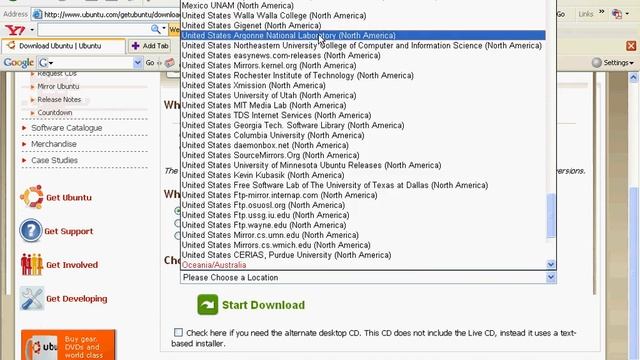Click the Add Tab button
640x360 pixels.
tap(150, 46)
